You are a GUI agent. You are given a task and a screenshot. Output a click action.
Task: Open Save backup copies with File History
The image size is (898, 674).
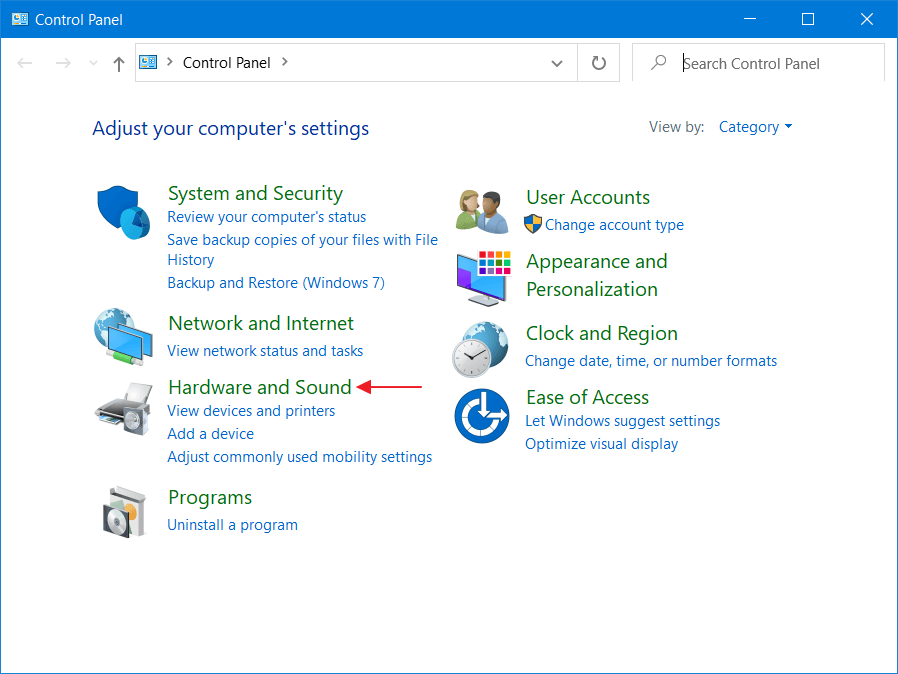click(302, 250)
